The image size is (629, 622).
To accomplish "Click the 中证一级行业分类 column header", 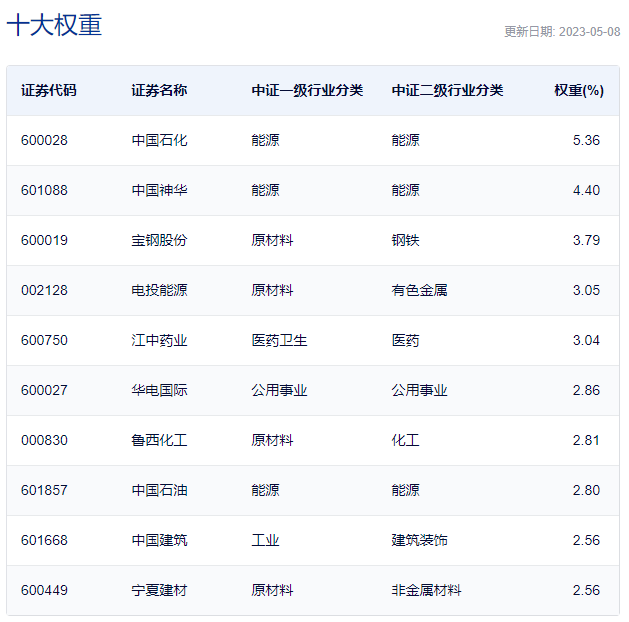I will click(x=307, y=90).
